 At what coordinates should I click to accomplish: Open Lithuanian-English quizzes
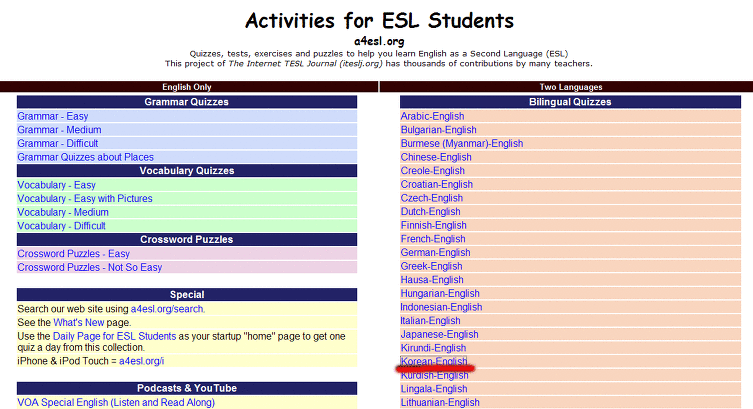pyautogui.click(x=440, y=402)
